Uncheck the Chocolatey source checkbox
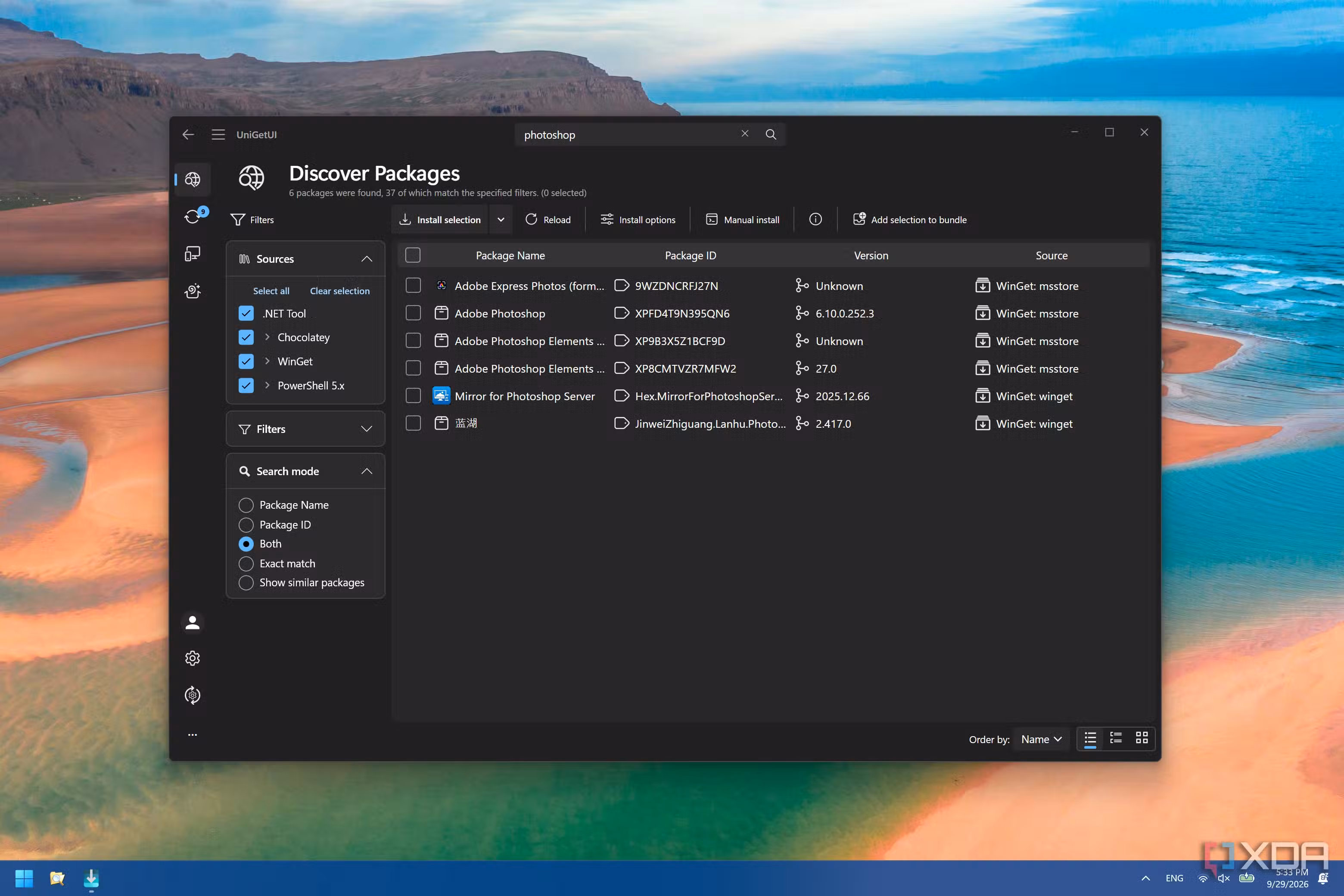Image resolution: width=1344 pixels, height=896 pixels. point(246,337)
